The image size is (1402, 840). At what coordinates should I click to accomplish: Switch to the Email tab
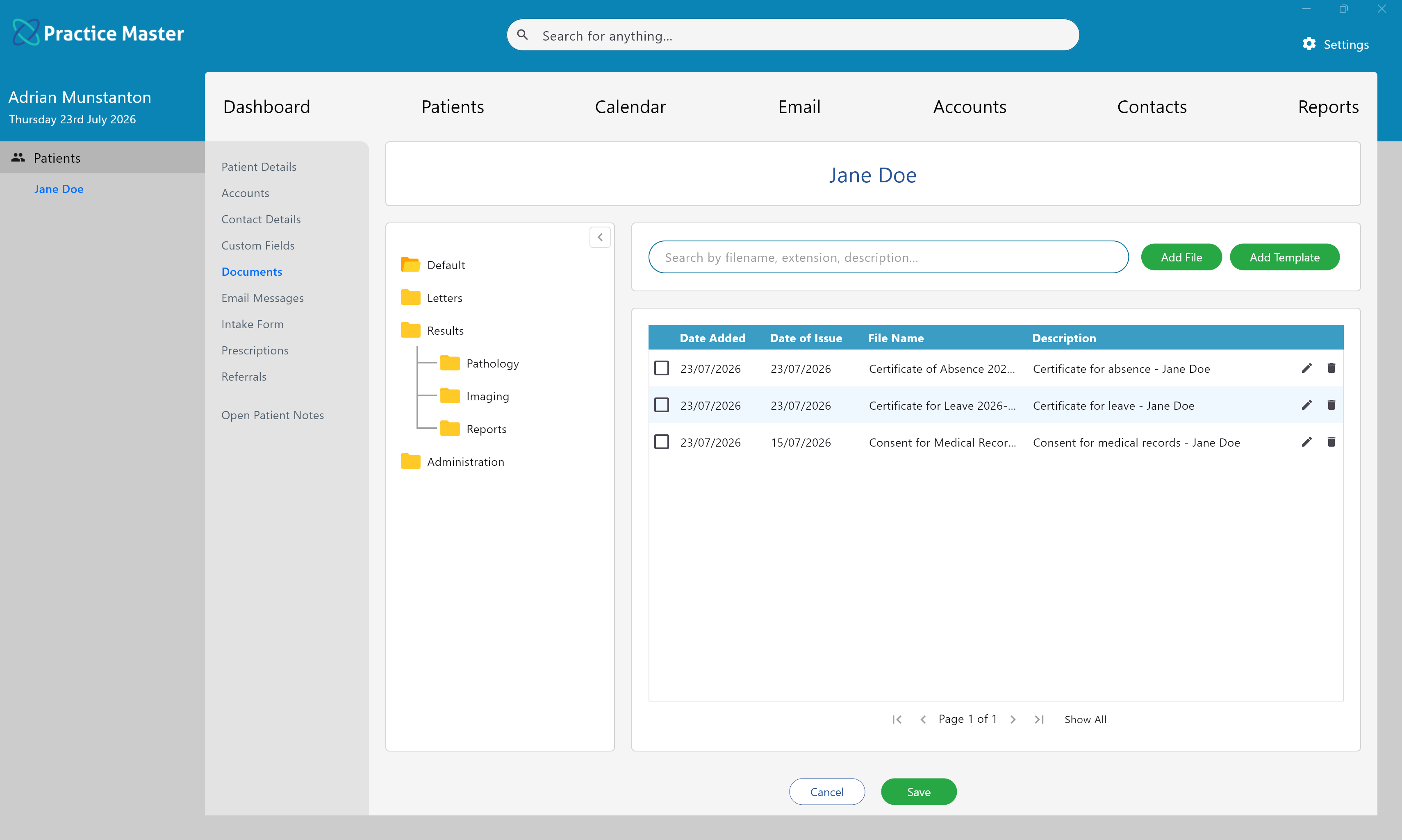tap(799, 107)
